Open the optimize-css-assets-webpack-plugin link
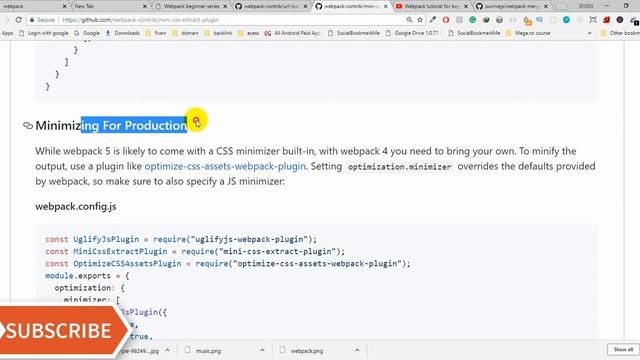The image size is (640, 360). coord(225,166)
